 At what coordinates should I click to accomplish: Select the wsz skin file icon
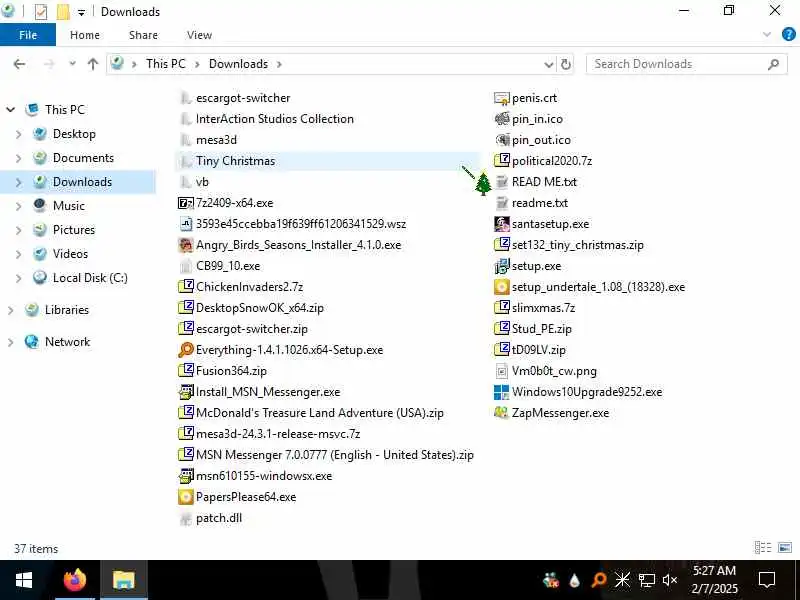186,224
